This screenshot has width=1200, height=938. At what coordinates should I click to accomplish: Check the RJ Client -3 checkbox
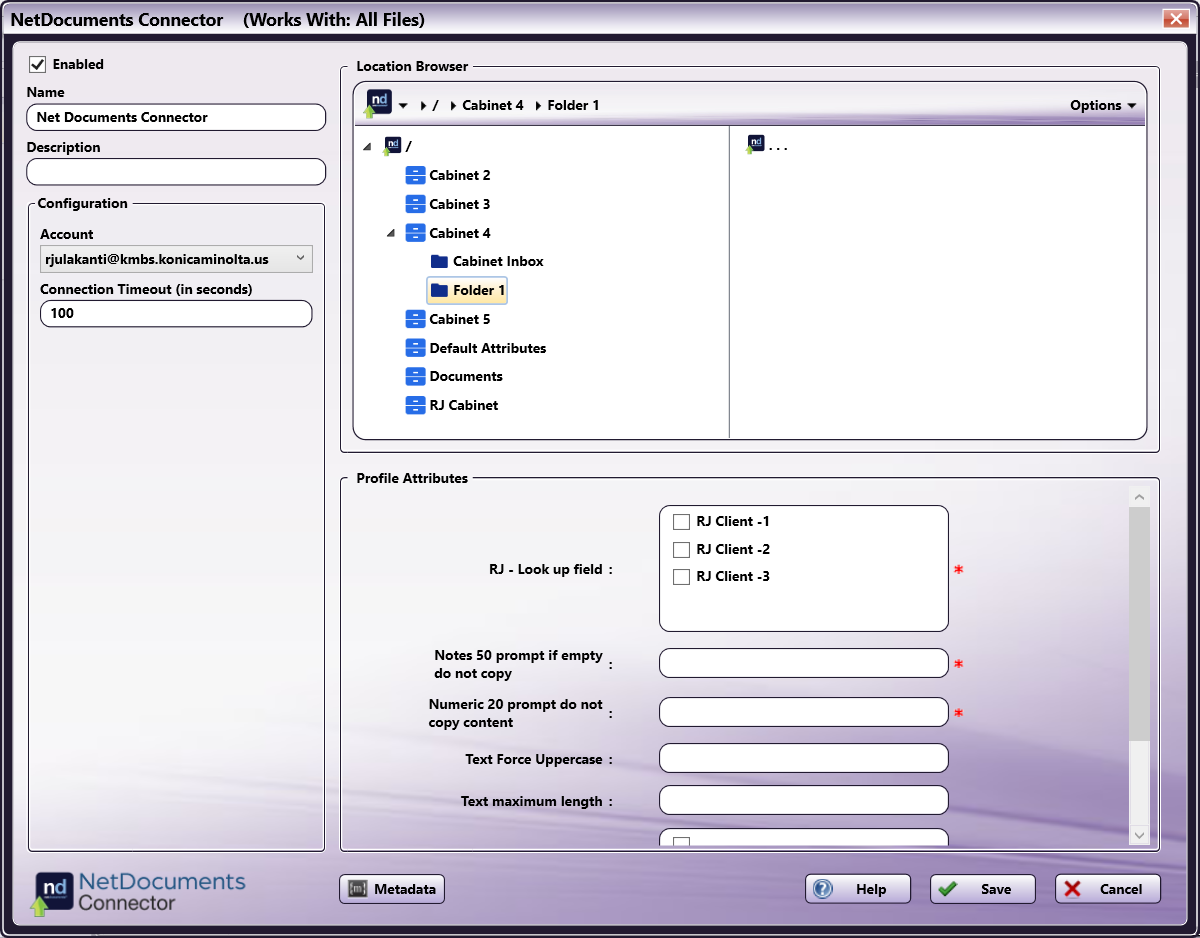[682, 577]
